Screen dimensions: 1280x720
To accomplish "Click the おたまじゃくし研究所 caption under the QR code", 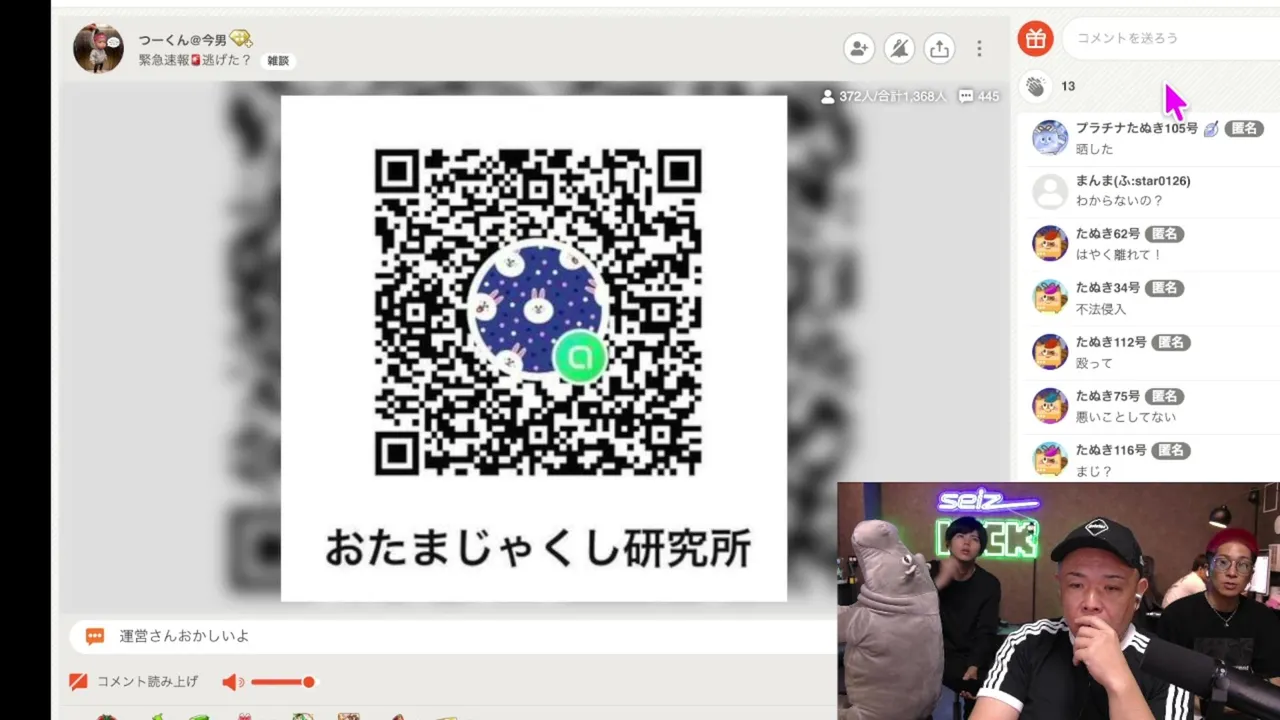I will point(538,548).
